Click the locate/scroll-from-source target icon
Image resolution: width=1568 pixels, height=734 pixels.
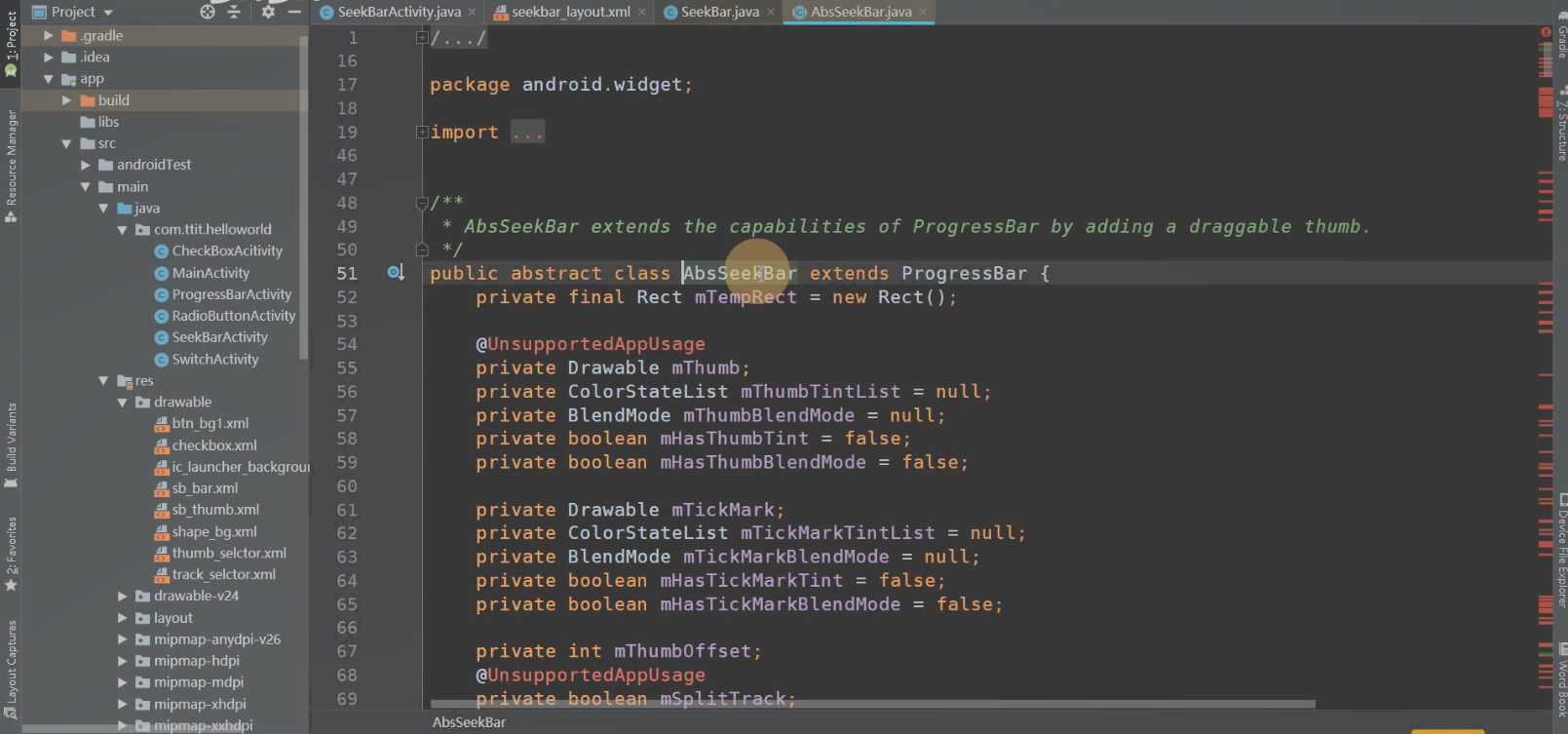[208, 12]
